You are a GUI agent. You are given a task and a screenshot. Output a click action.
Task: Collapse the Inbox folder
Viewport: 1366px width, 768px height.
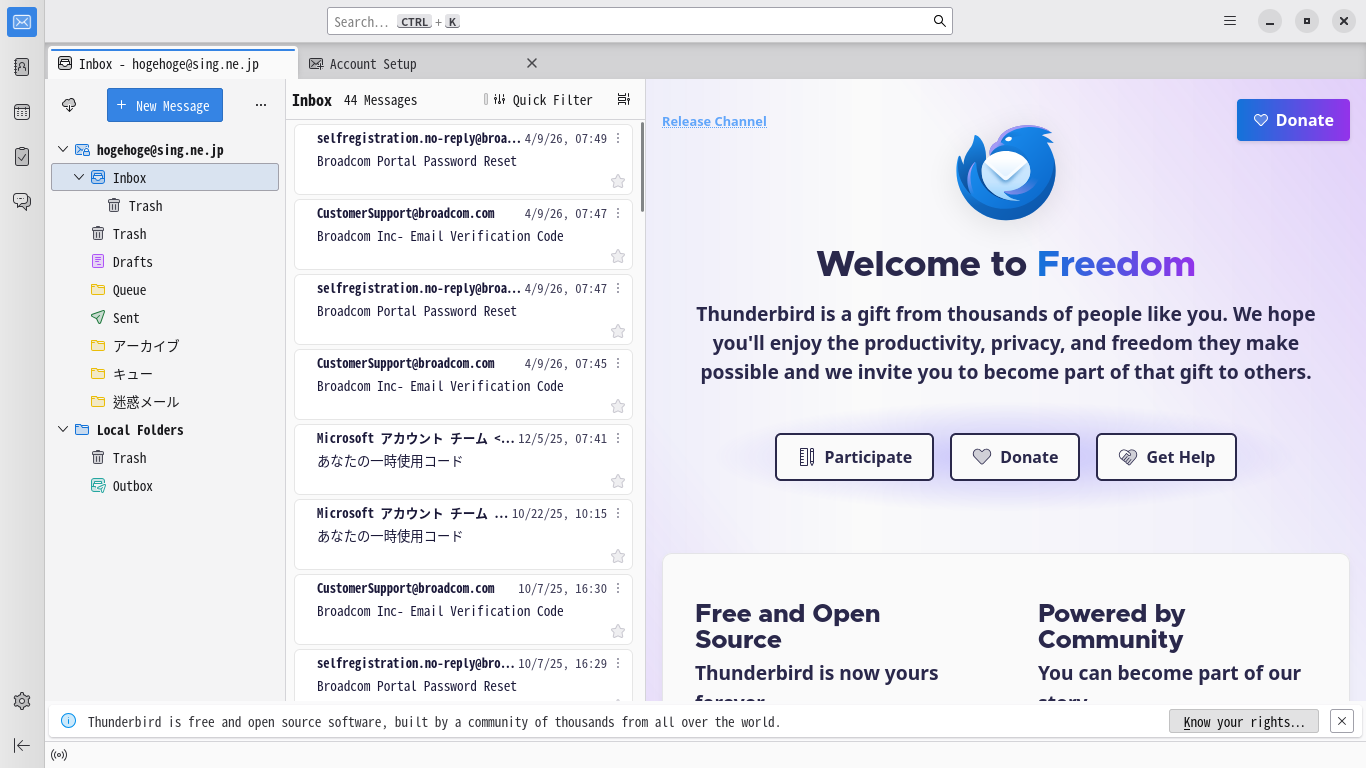click(79, 177)
